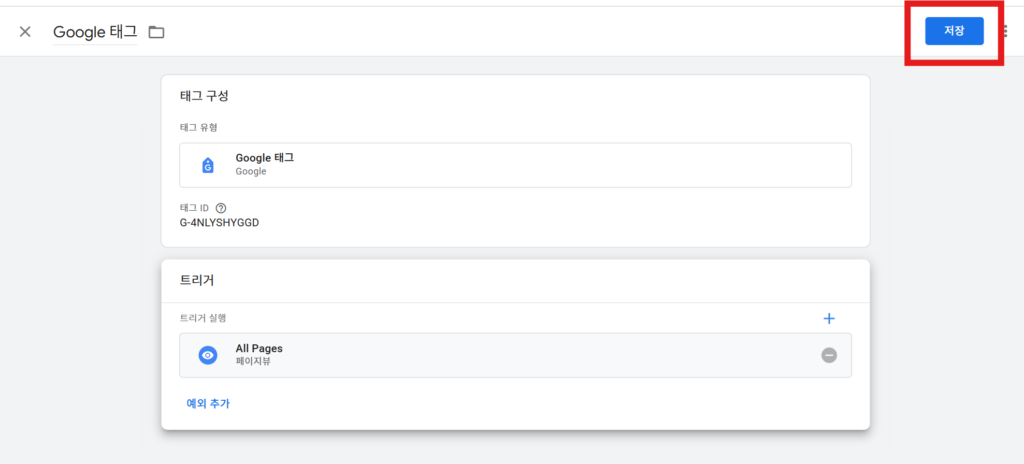
Task: Click the eye icon of All Pages trigger
Action: tap(208, 355)
